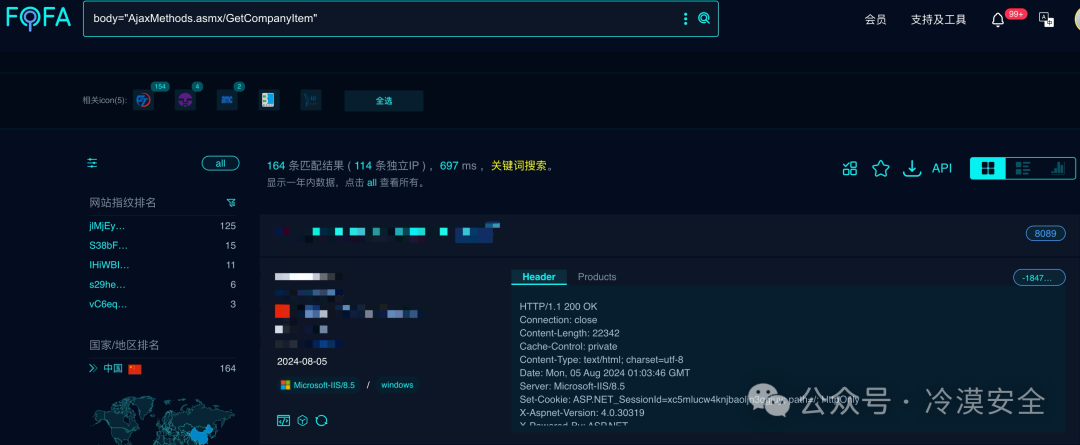The image size is (1080, 445).
Task: Select the related icon with 4 badge
Action: click(185, 101)
